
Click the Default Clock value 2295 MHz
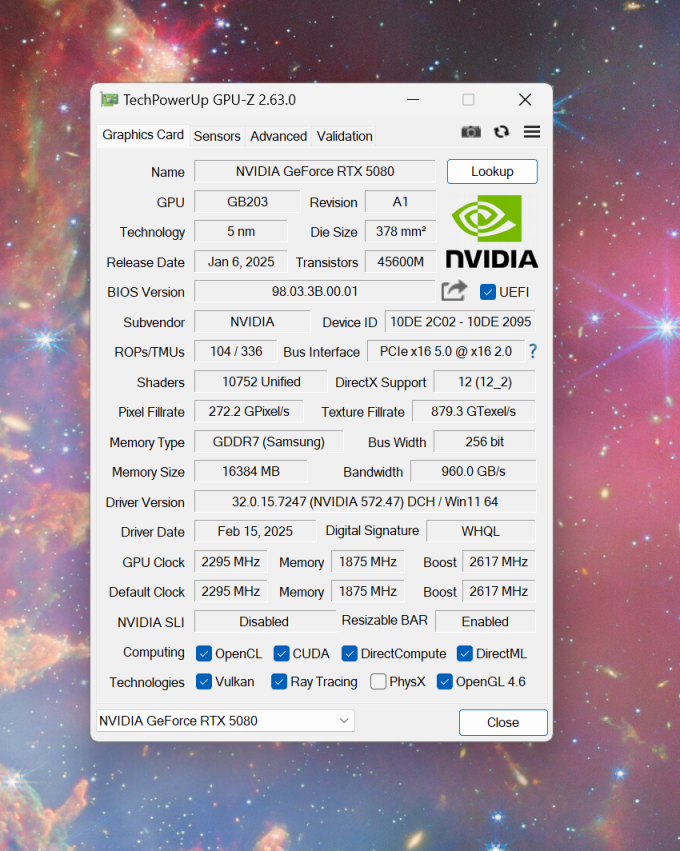pyautogui.click(x=231, y=592)
